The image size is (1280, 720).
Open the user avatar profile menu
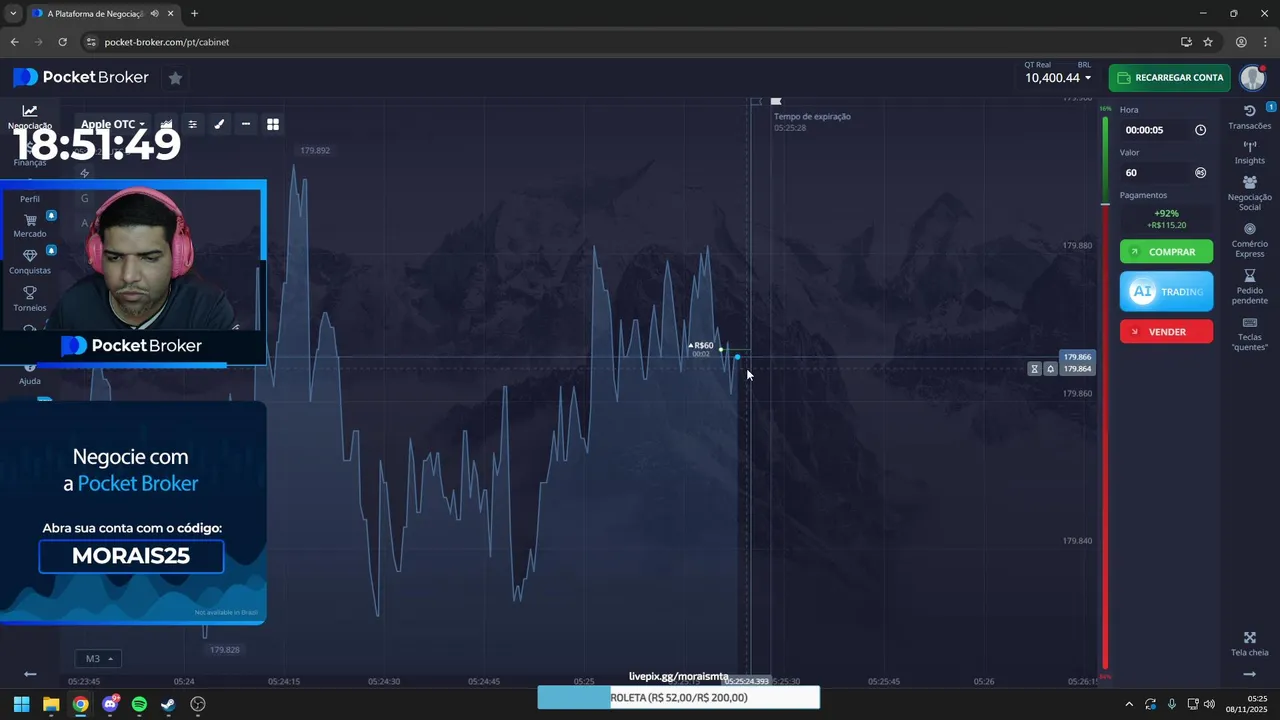click(x=1253, y=77)
